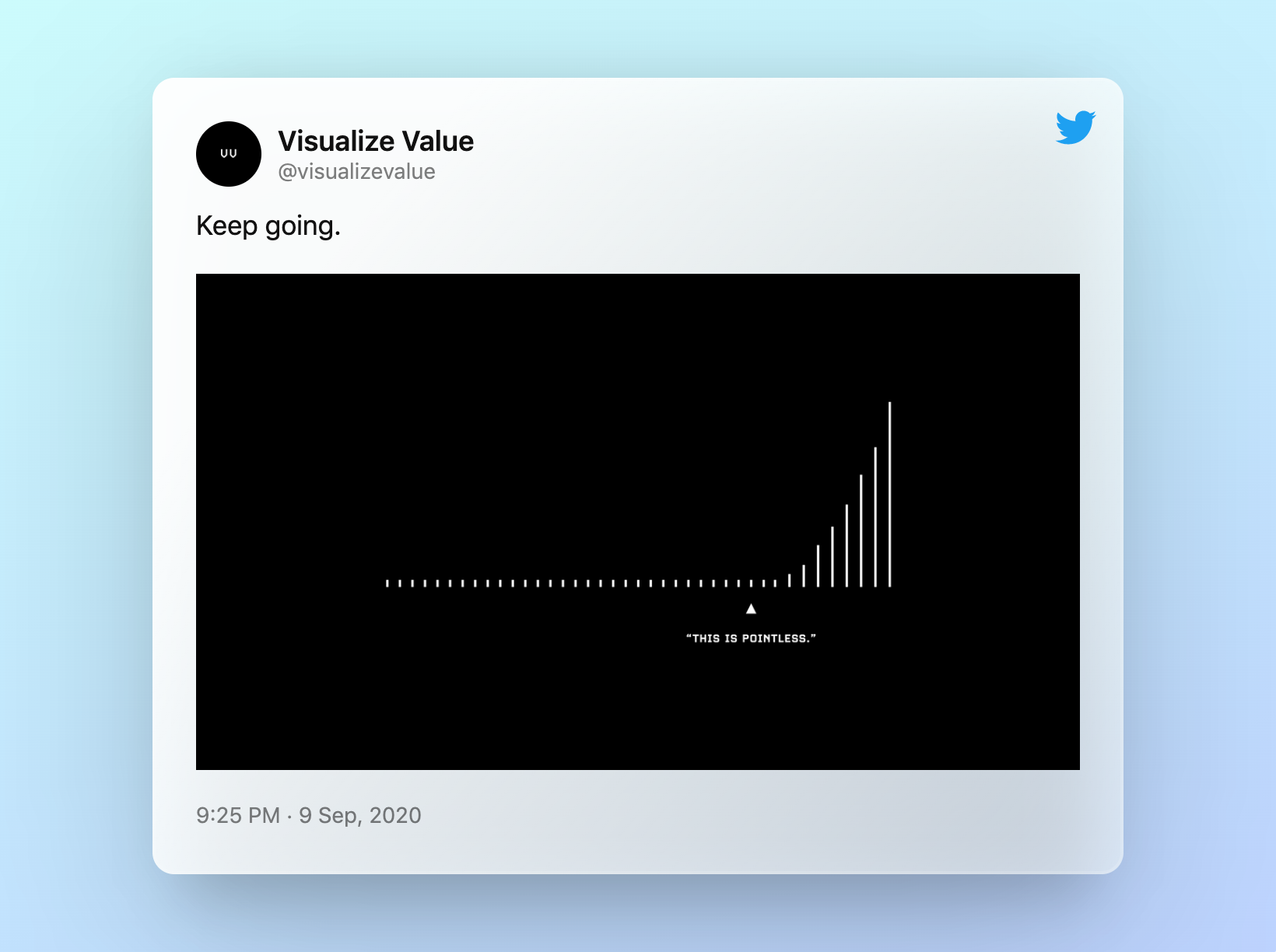Open the @visualizevalue handle link
Screen dimensions: 1276x952
[x=356, y=172]
